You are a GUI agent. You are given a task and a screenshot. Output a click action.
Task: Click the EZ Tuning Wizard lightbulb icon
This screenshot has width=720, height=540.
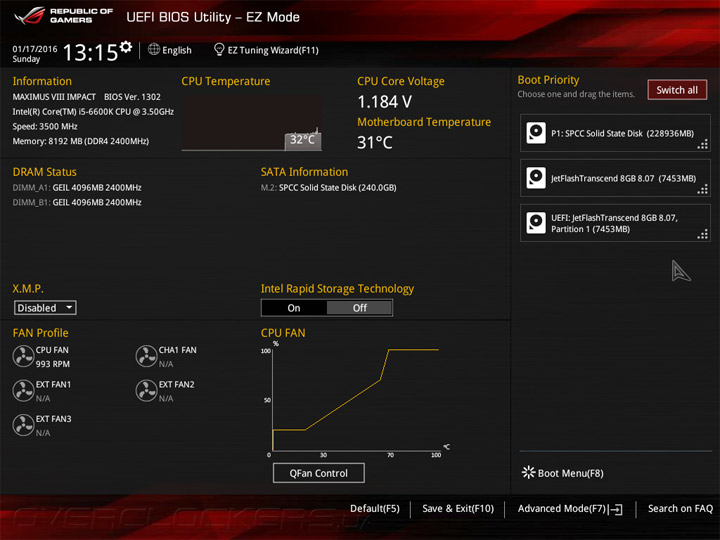tap(219, 49)
